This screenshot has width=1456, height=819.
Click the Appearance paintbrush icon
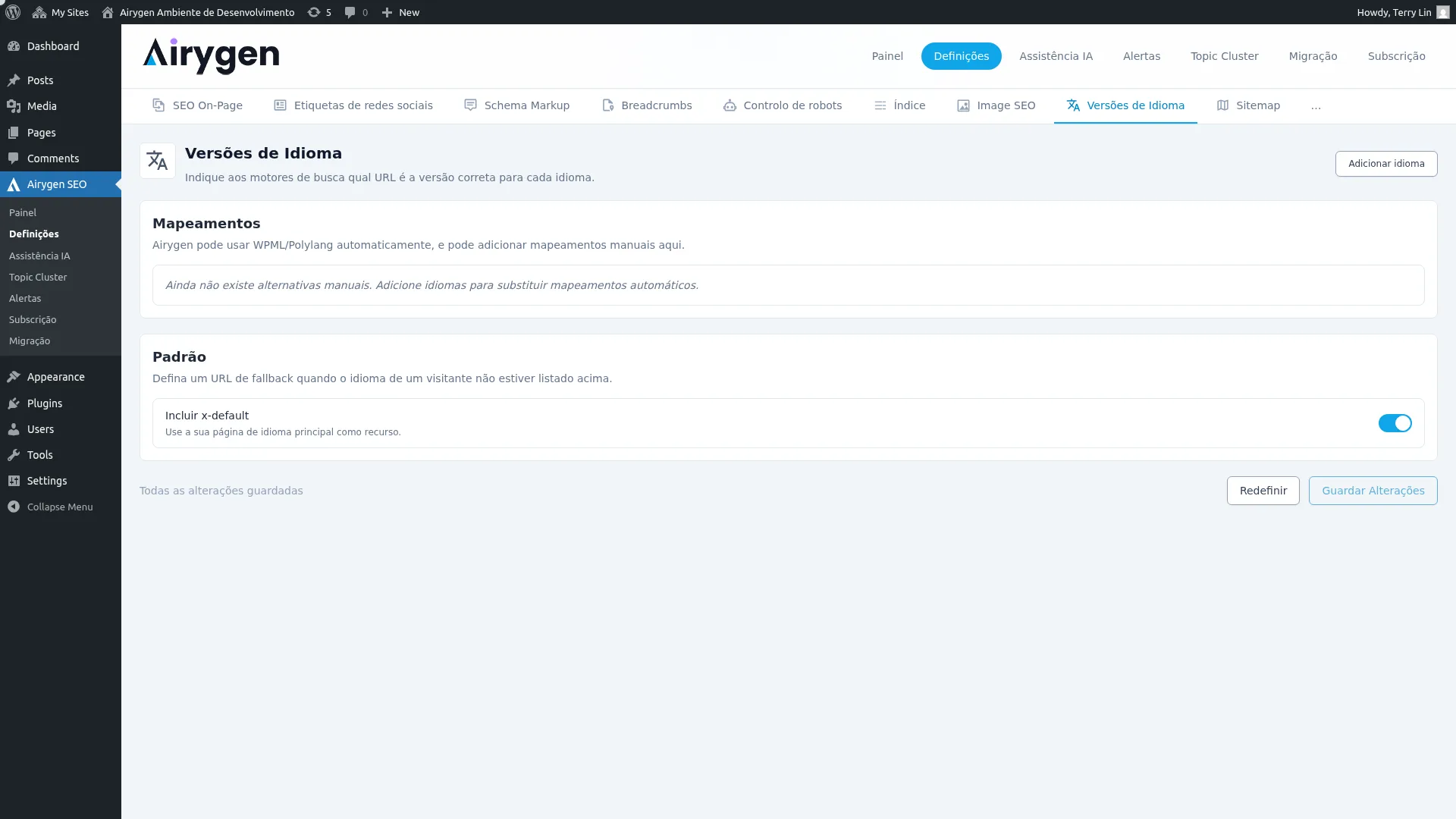click(14, 377)
